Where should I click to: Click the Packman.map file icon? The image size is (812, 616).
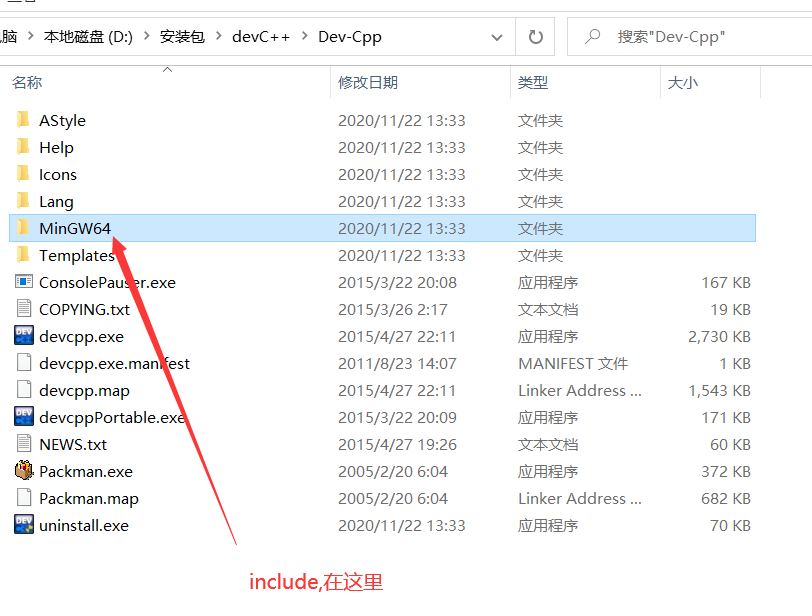[24, 497]
